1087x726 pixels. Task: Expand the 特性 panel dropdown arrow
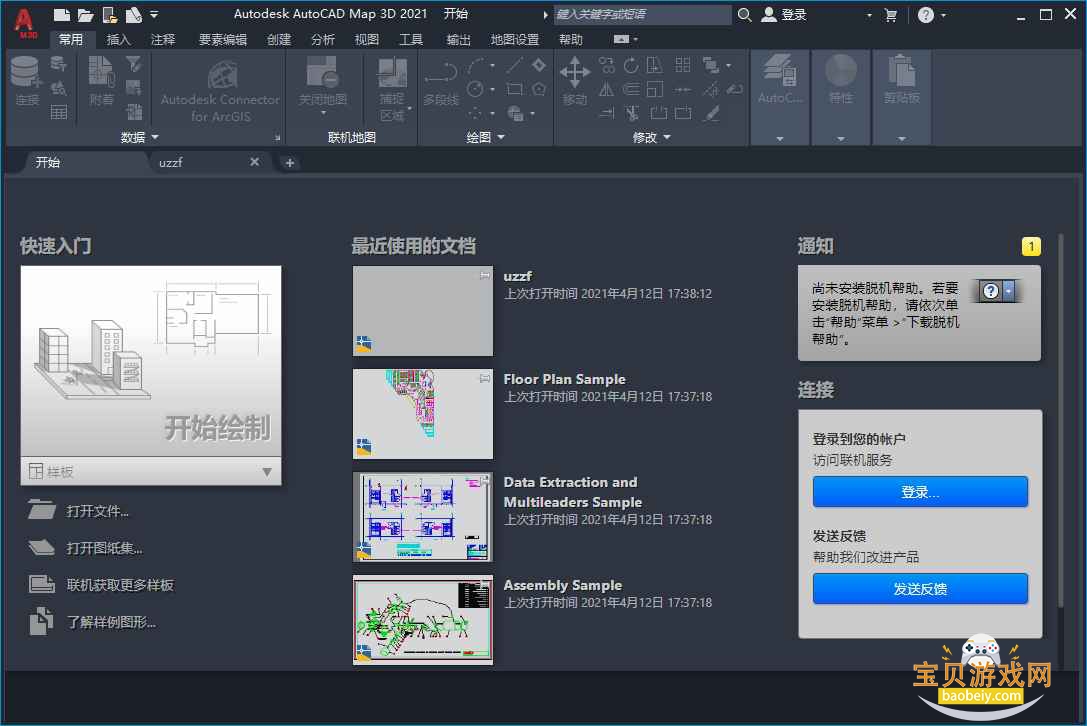840,139
